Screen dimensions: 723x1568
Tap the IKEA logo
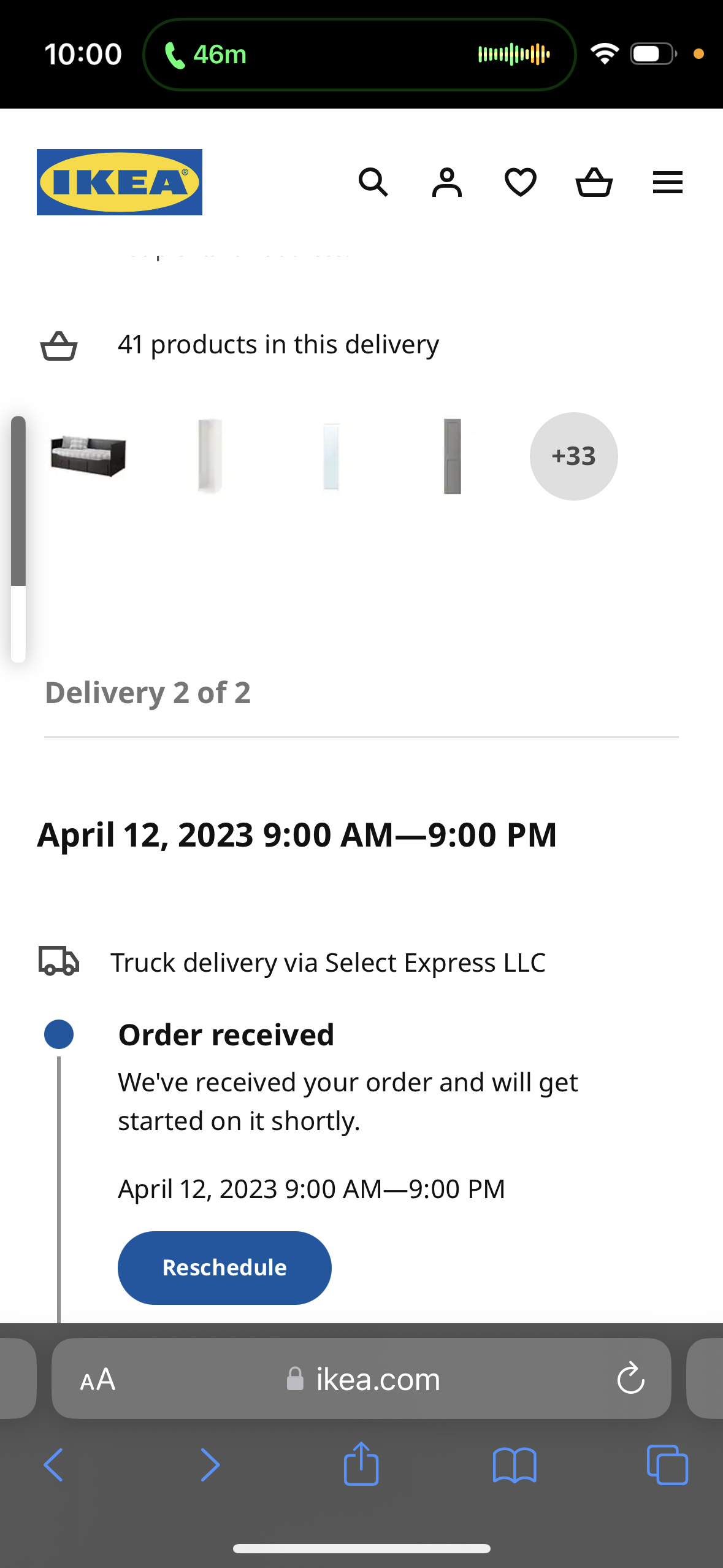120,182
